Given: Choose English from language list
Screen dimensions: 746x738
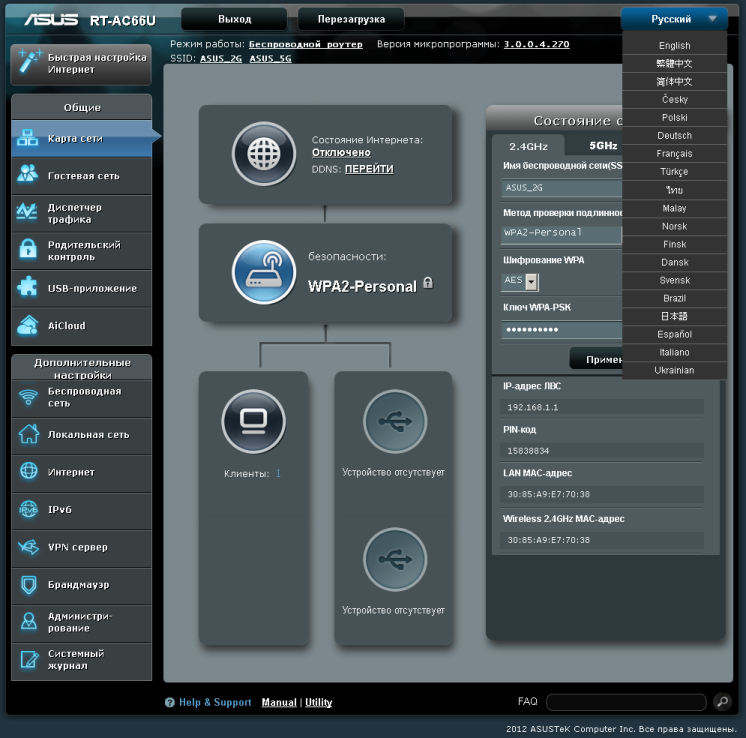Looking at the screenshot, I should (x=674, y=46).
